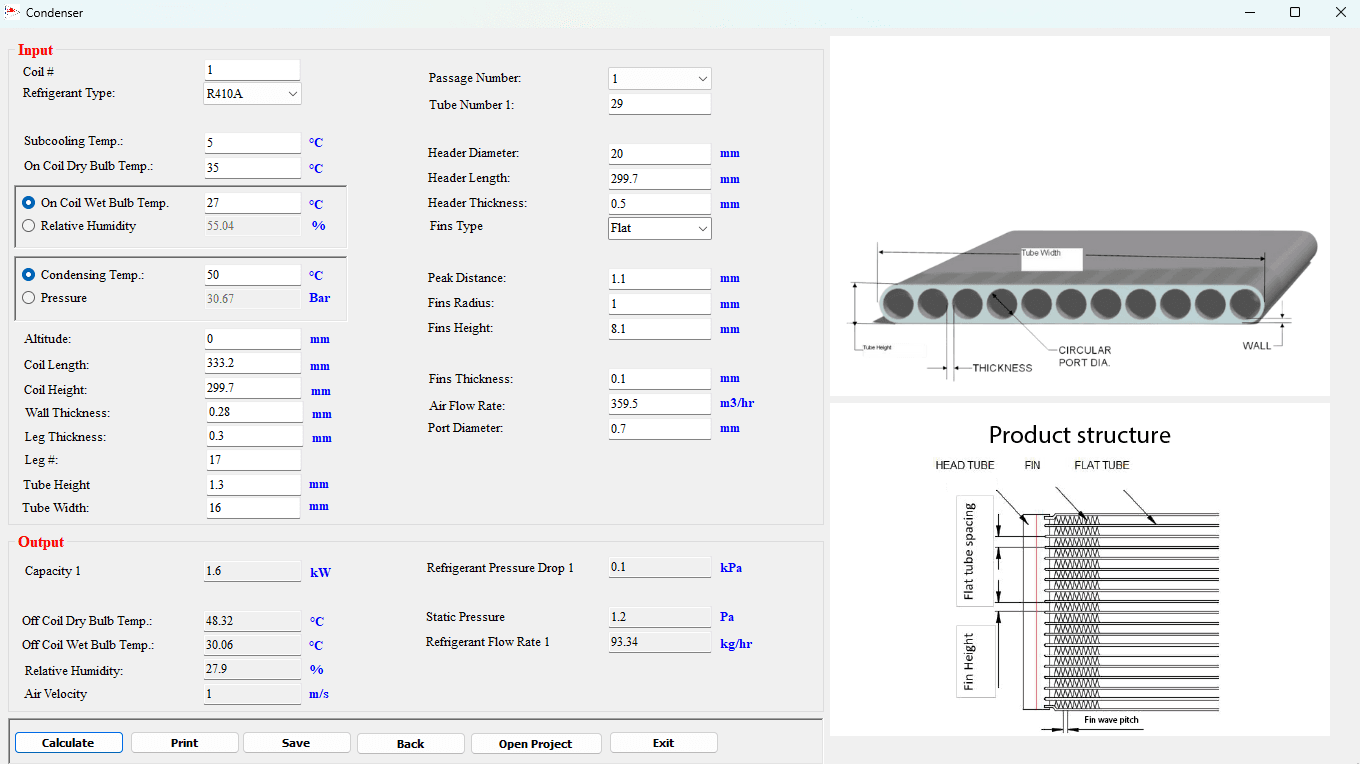This screenshot has width=1360, height=764.
Task: Click Fins Radius input field
Action: pyautogui.click(x=659, y=304)
